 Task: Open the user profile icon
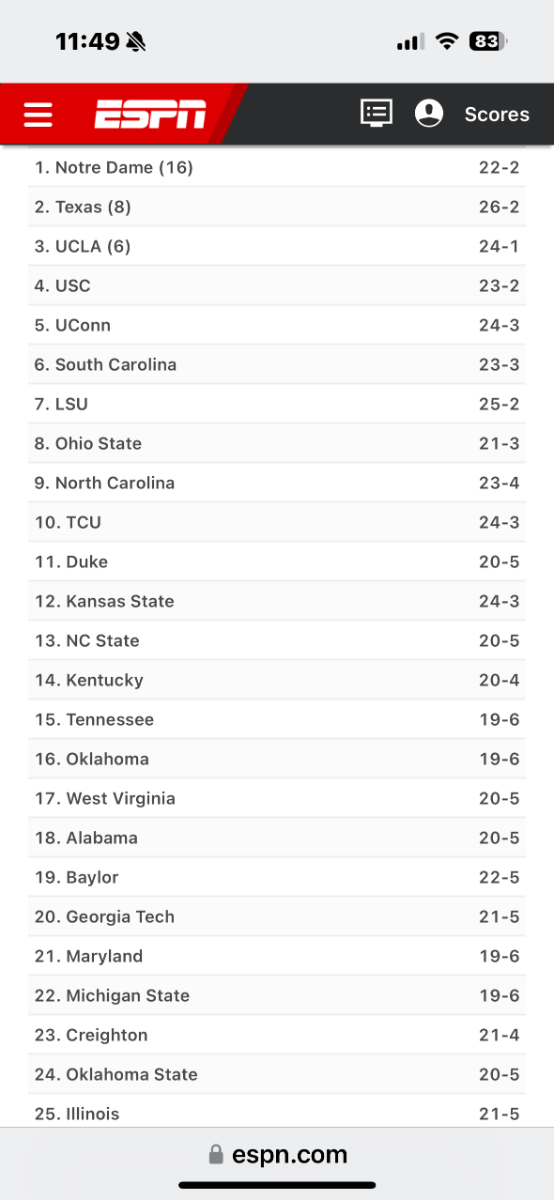click(x=429, y=113)
